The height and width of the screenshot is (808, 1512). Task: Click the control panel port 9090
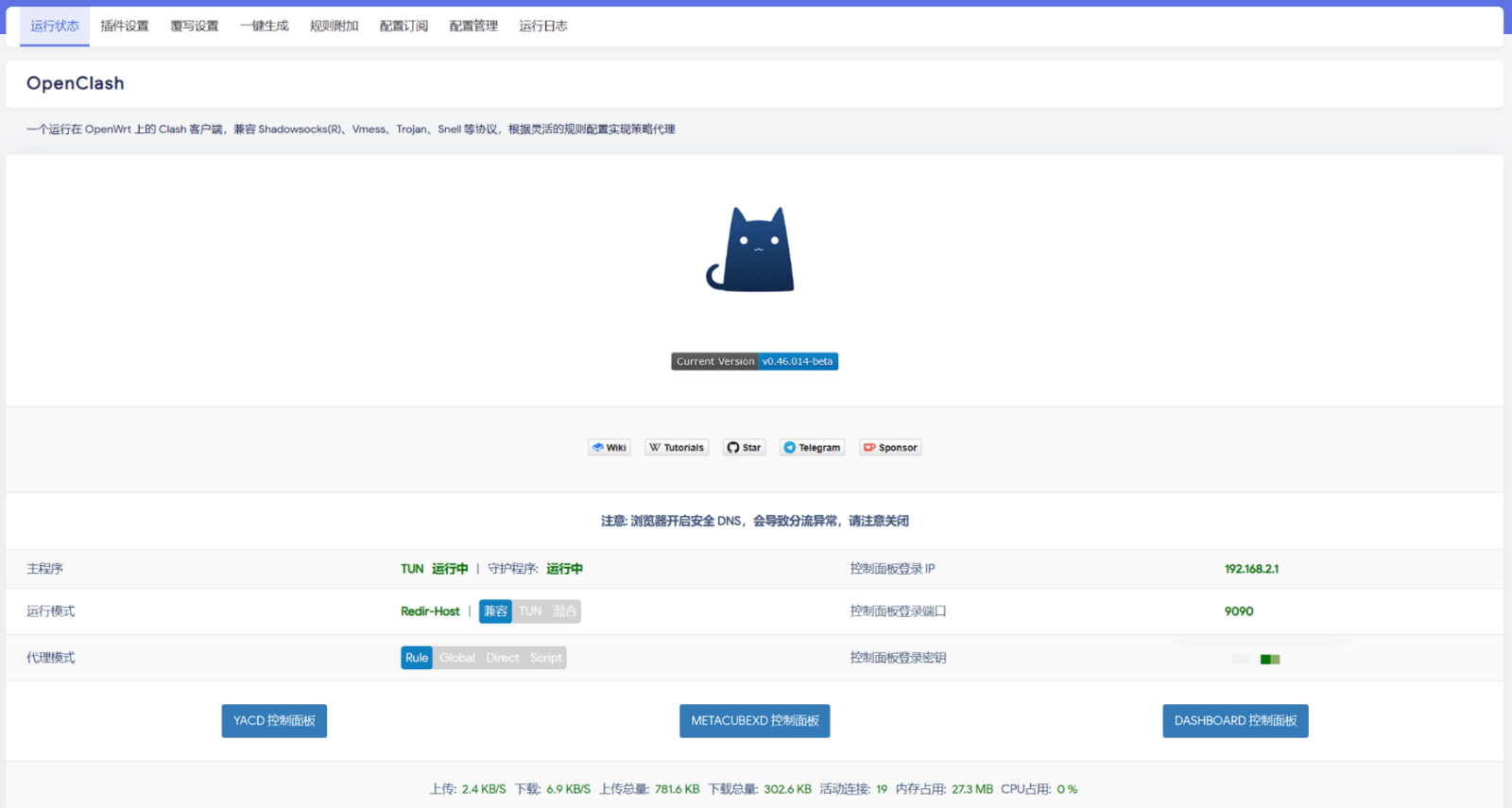coord(1239,611)
